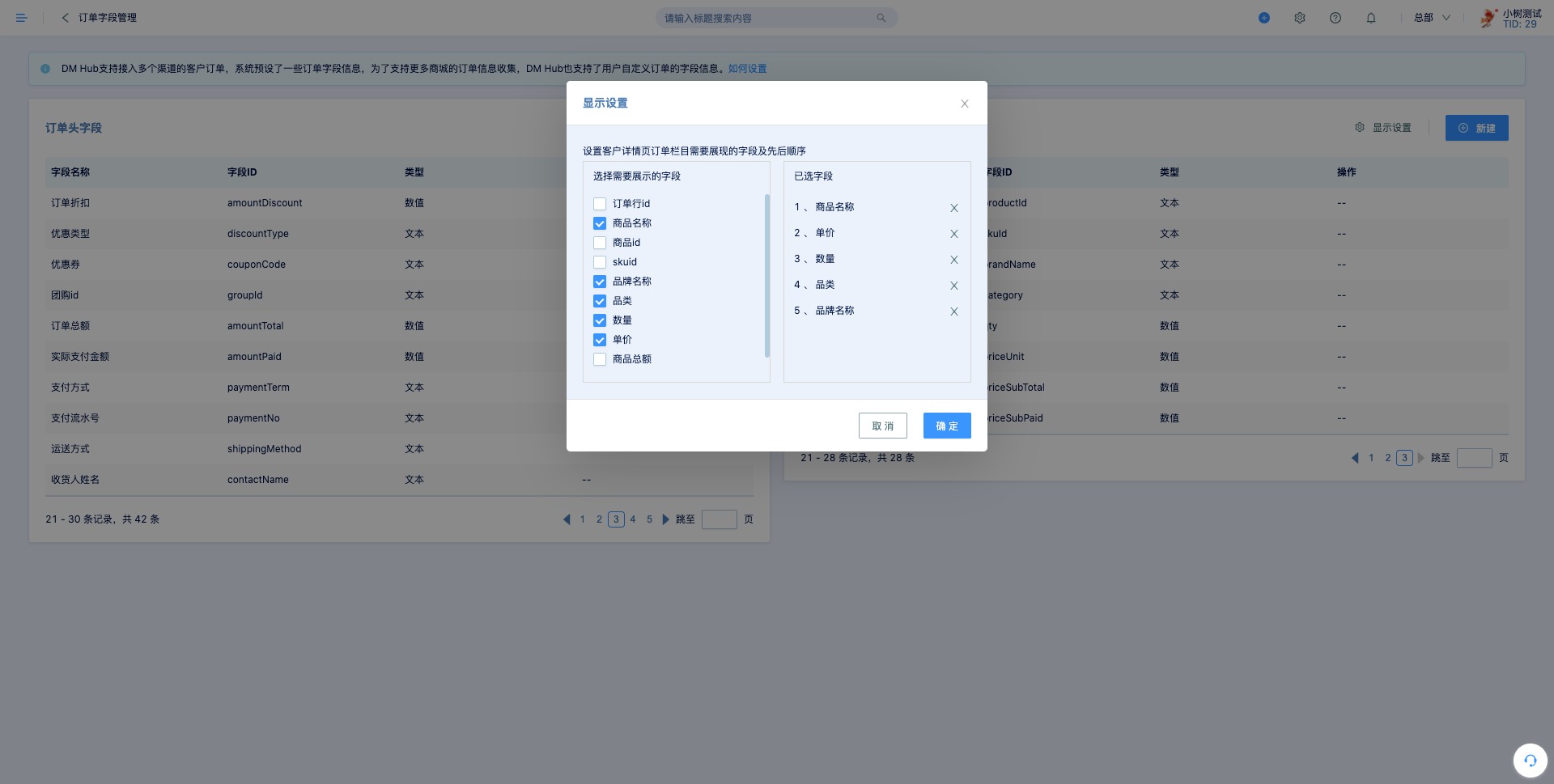Click 取消 to cancel display settings
This screenshot has height=784, width=1554.
coord(883,426)
